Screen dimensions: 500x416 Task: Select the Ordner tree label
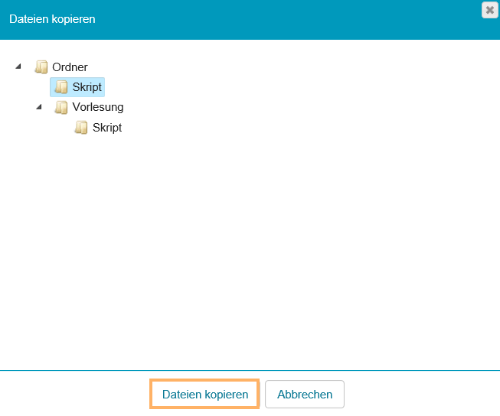point(70,67)
